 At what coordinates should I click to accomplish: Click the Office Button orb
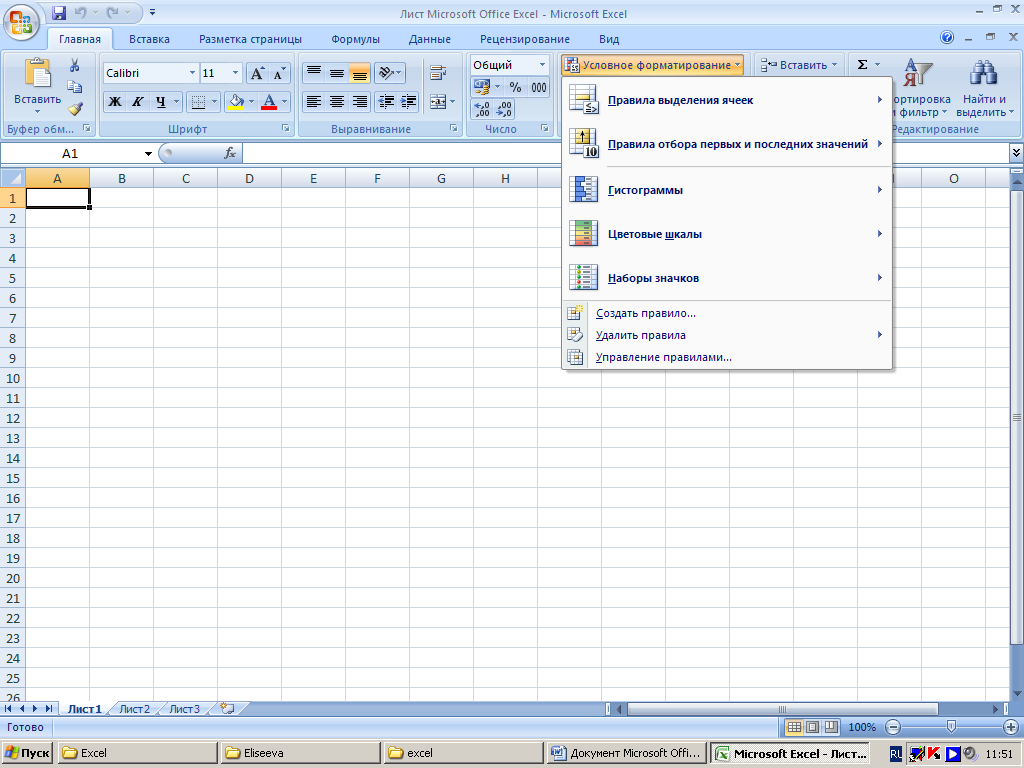(x=21, y=23)
